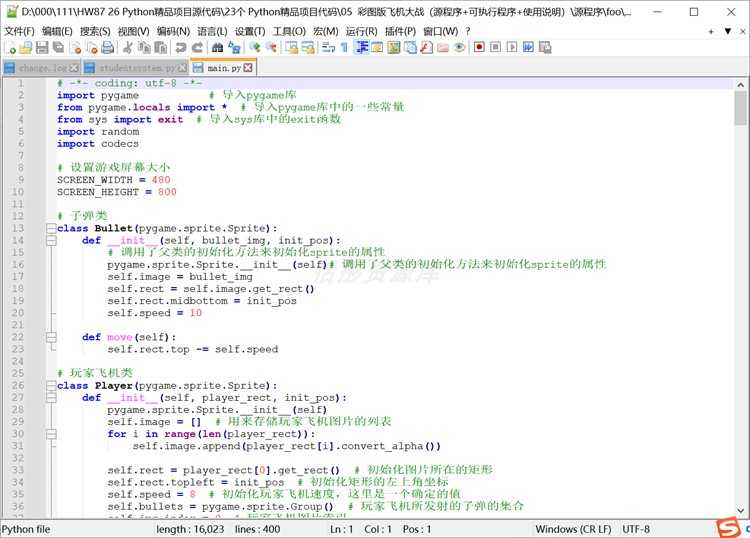750x538 pixels.
Task: Undo last edit via Undo arrow
Action: click(181, 47)
